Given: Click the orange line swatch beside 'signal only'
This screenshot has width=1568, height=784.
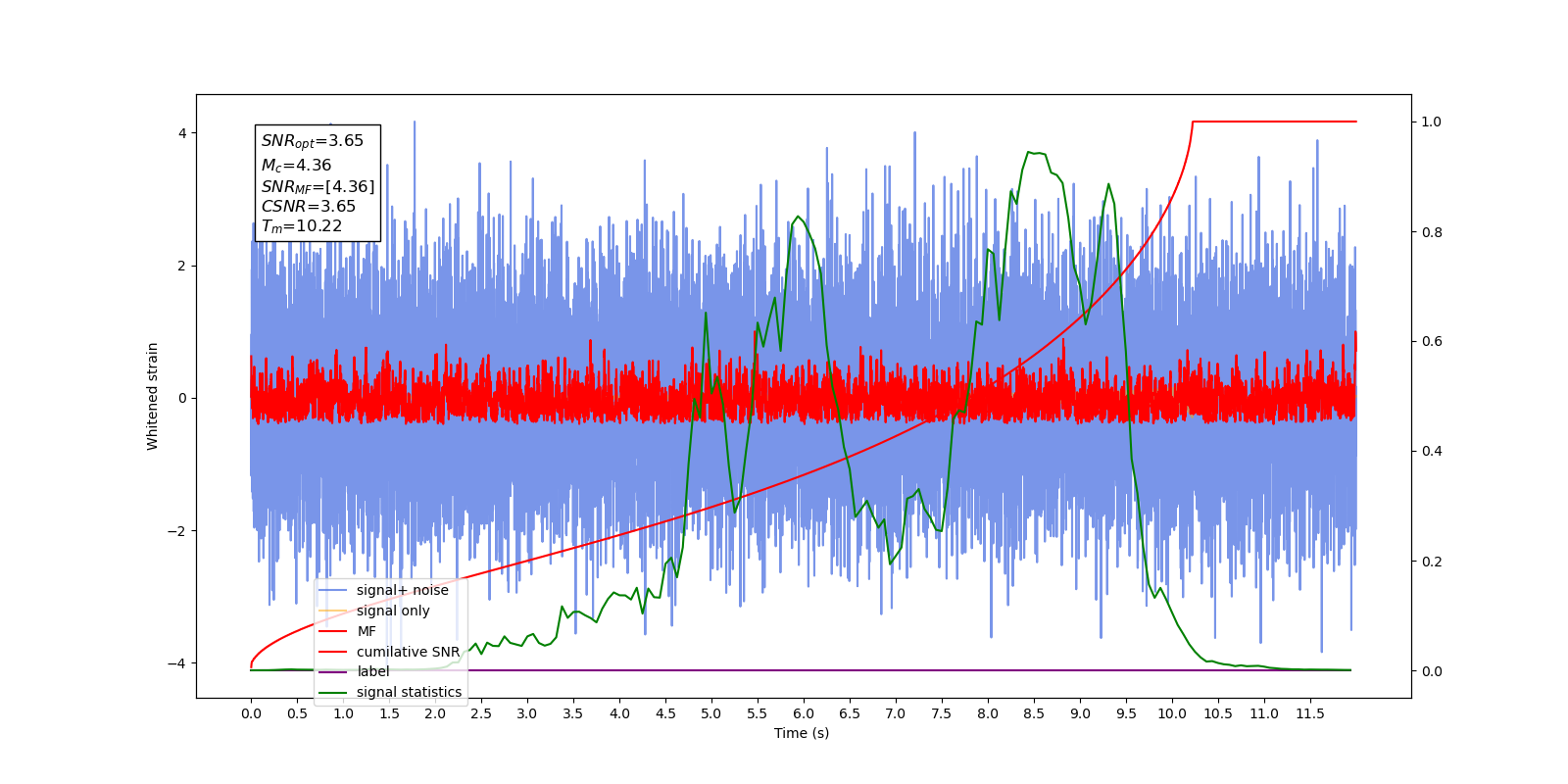Looking at the screenshot, I should click(x=333, y=611).
